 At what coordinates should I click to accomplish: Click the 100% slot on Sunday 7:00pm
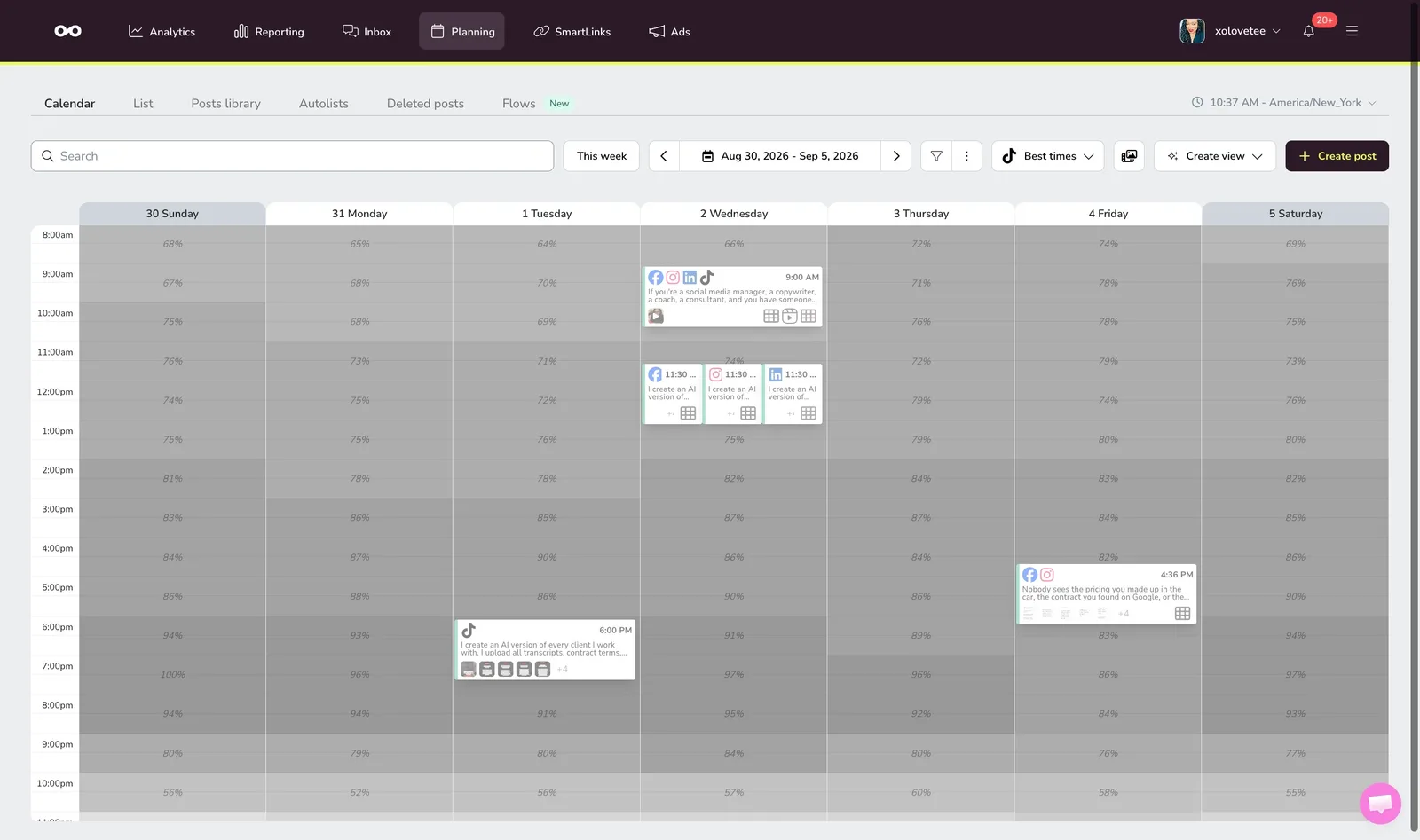[x=173, y=675]
